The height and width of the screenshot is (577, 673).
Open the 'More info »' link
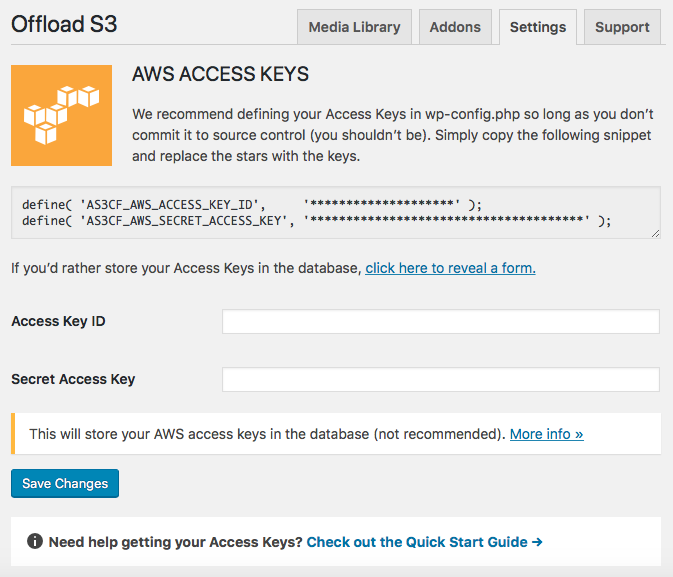[546, 434]
